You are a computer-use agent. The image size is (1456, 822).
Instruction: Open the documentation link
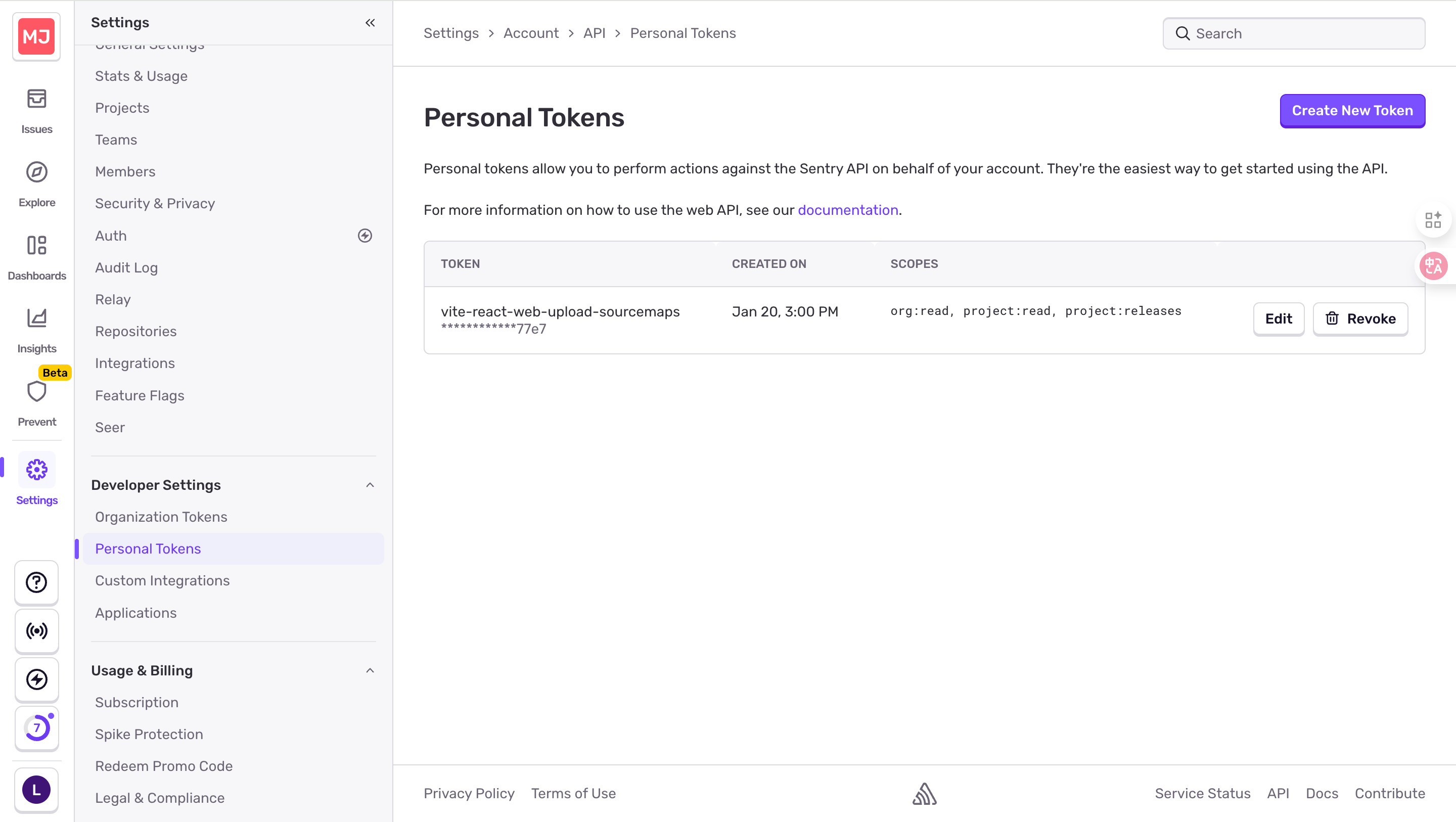tap(848, 210)
